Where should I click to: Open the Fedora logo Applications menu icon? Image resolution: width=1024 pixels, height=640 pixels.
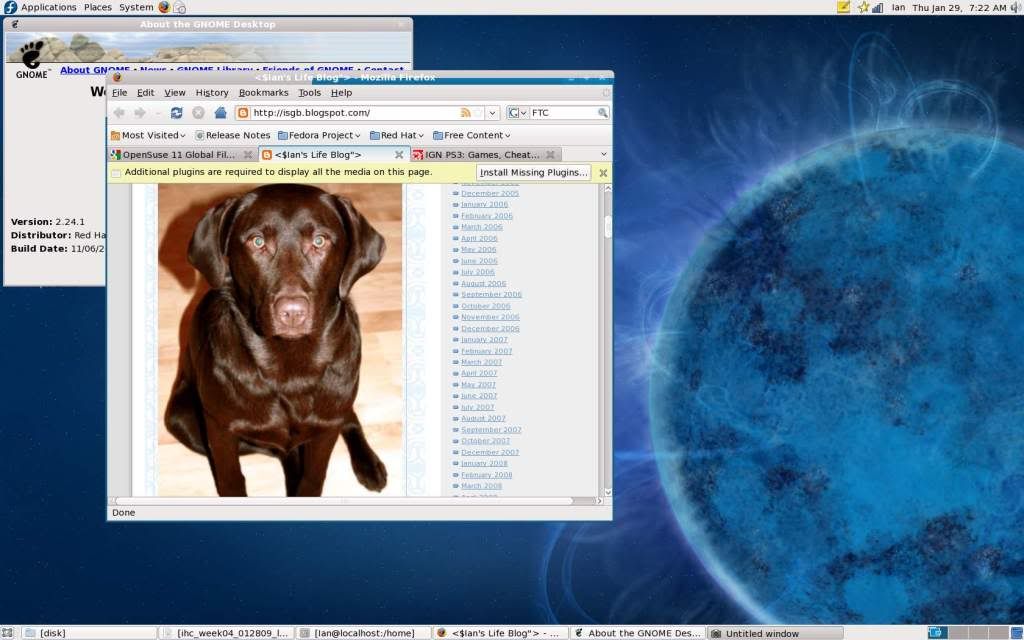pos(10,7)
